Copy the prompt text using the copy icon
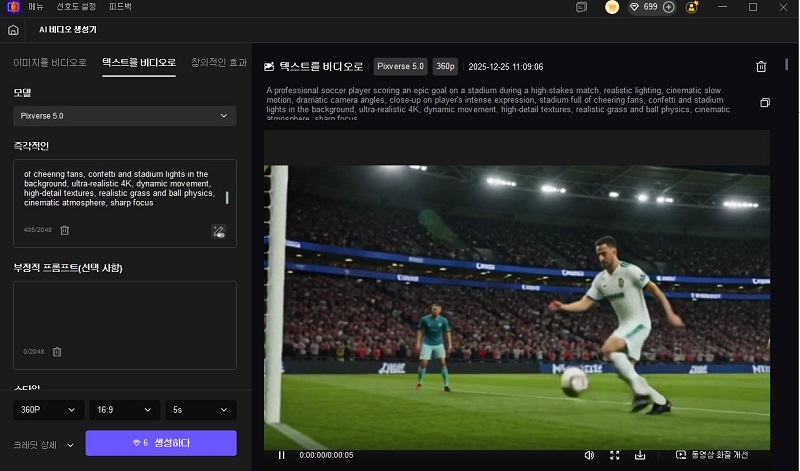The width and height of the screenshot is (800, 471). 765,103
